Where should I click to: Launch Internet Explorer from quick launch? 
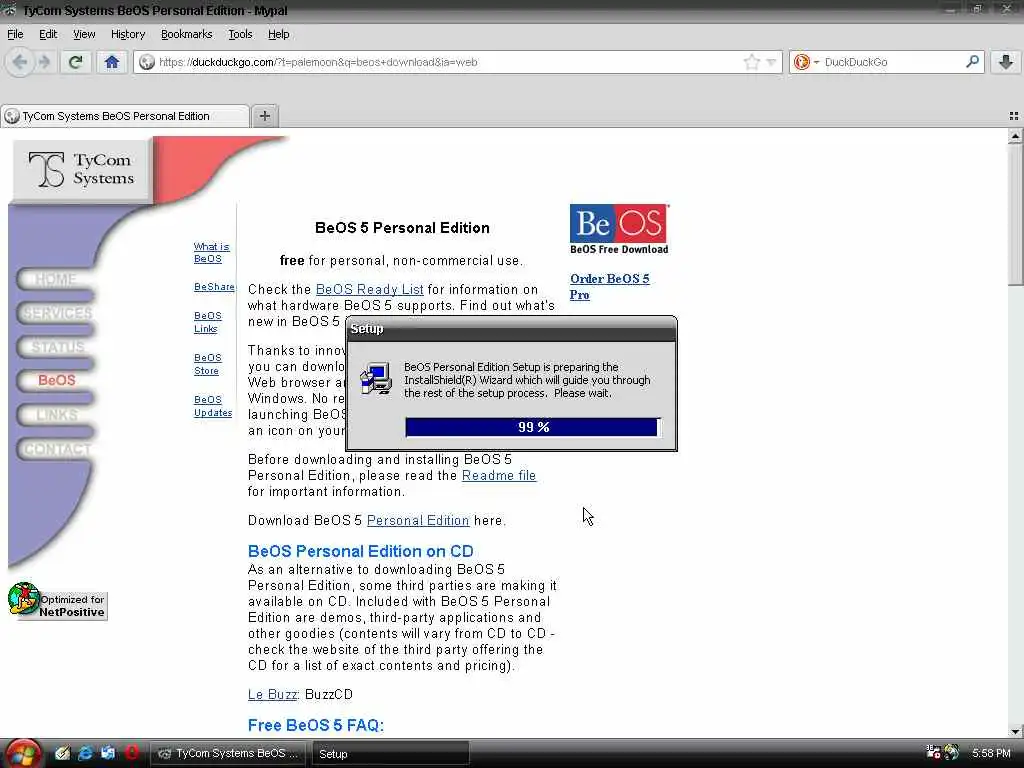pos(86,753)
